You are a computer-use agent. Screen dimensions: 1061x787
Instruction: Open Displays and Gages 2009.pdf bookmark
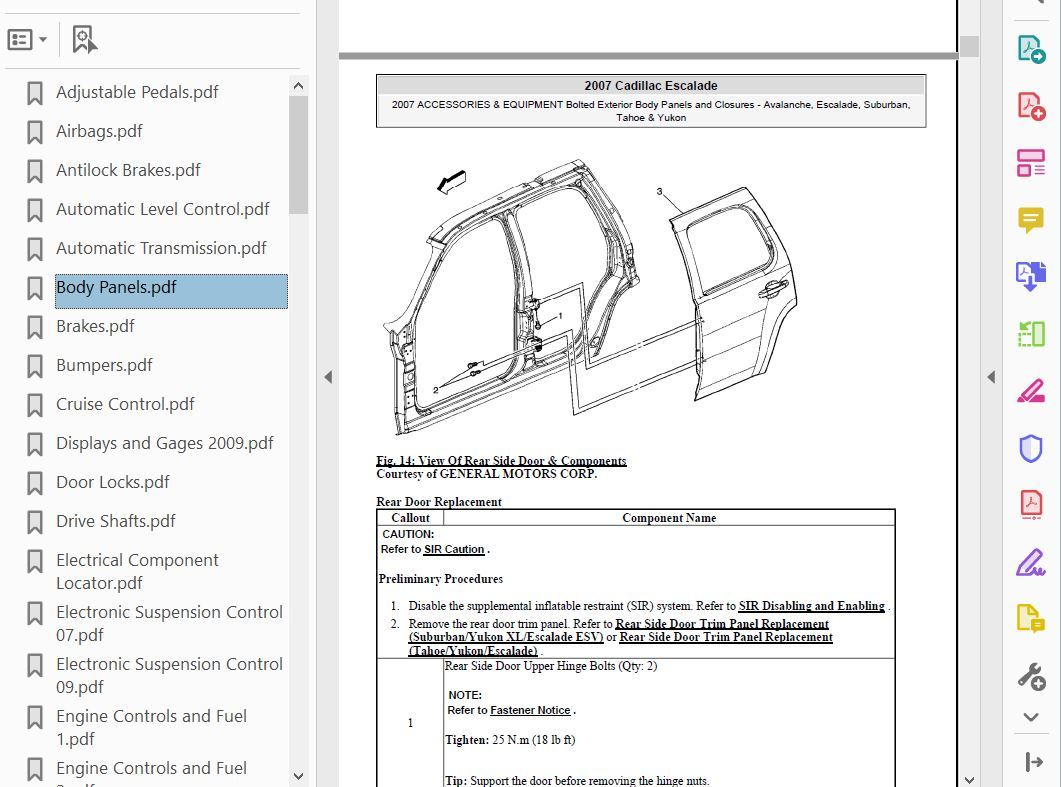[165, 443]
